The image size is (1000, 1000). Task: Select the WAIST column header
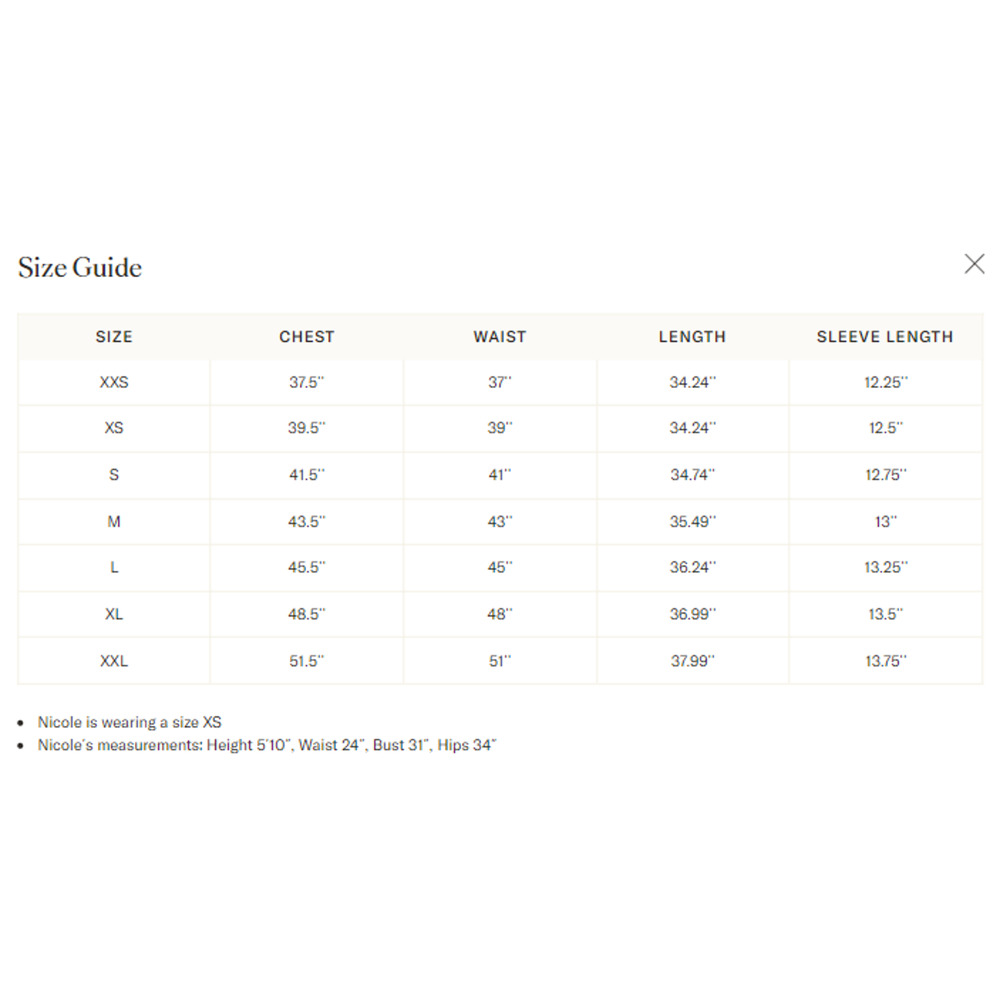pos(500,337)
